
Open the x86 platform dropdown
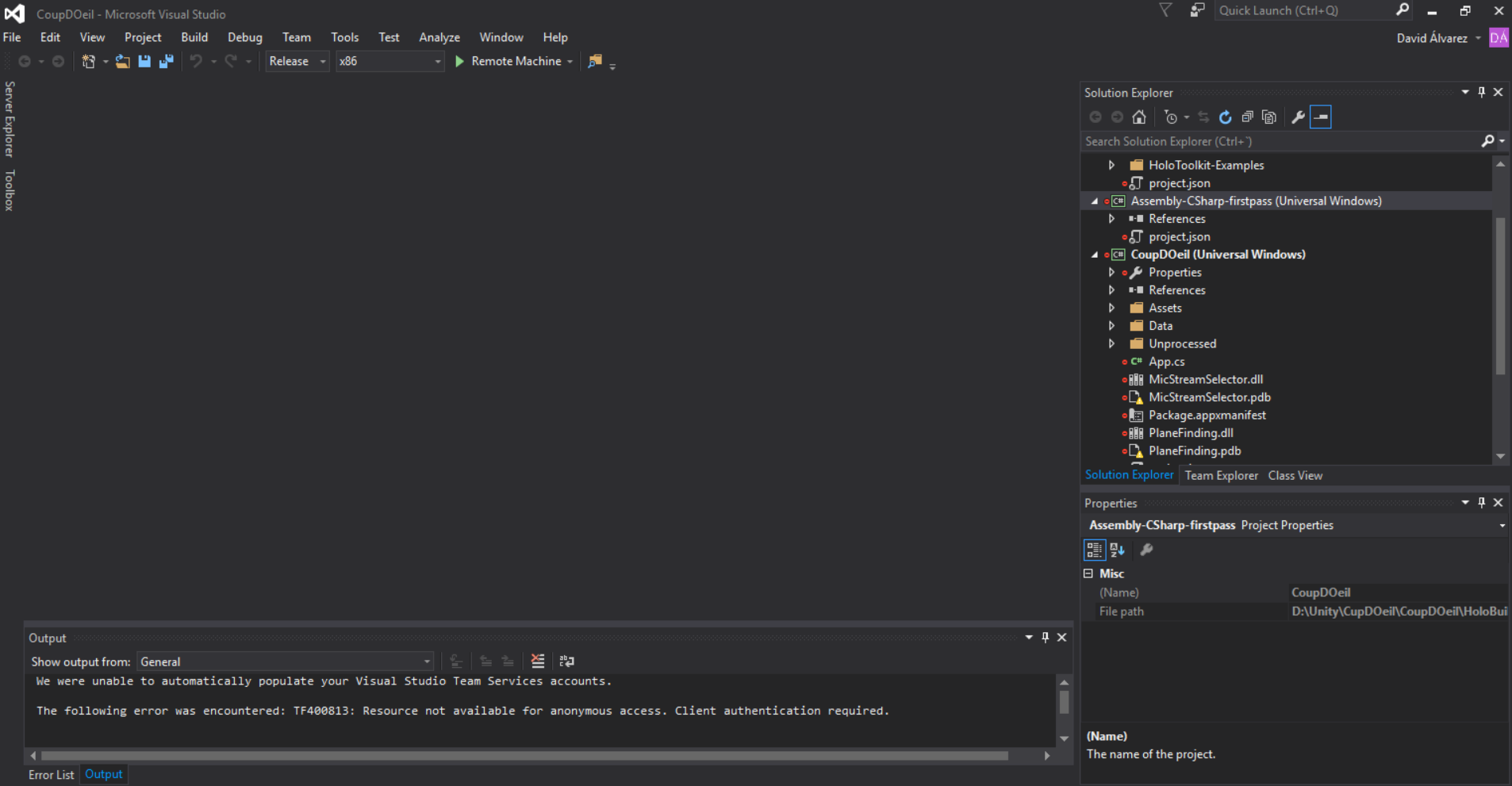[x=390, y=61]
